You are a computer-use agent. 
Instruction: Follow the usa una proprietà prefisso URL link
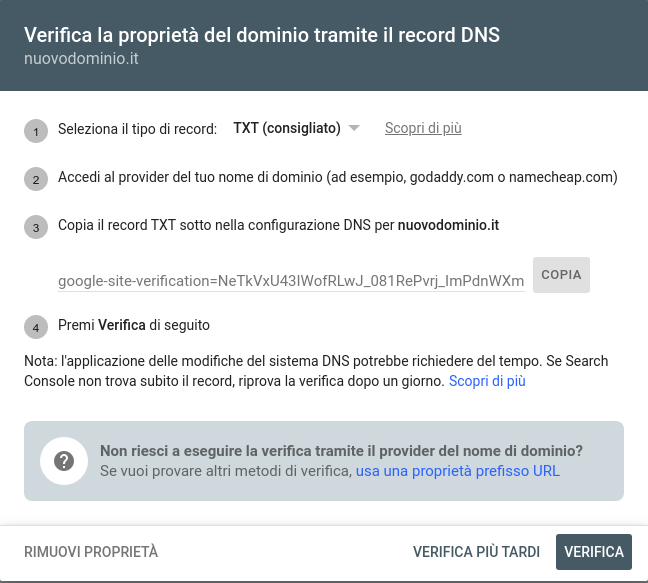point(457,470)
